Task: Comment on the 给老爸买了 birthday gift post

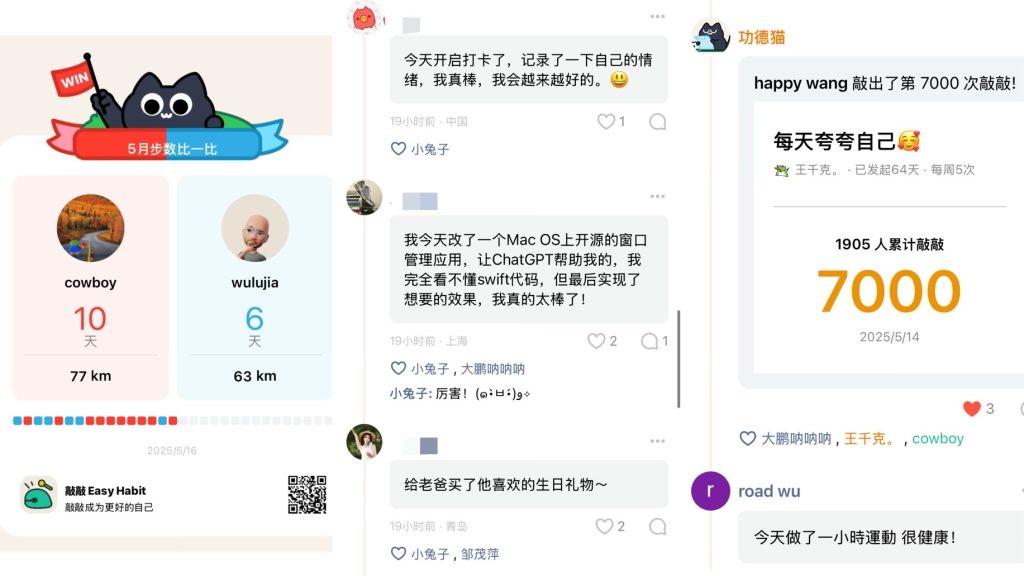Action: point(658,526)
